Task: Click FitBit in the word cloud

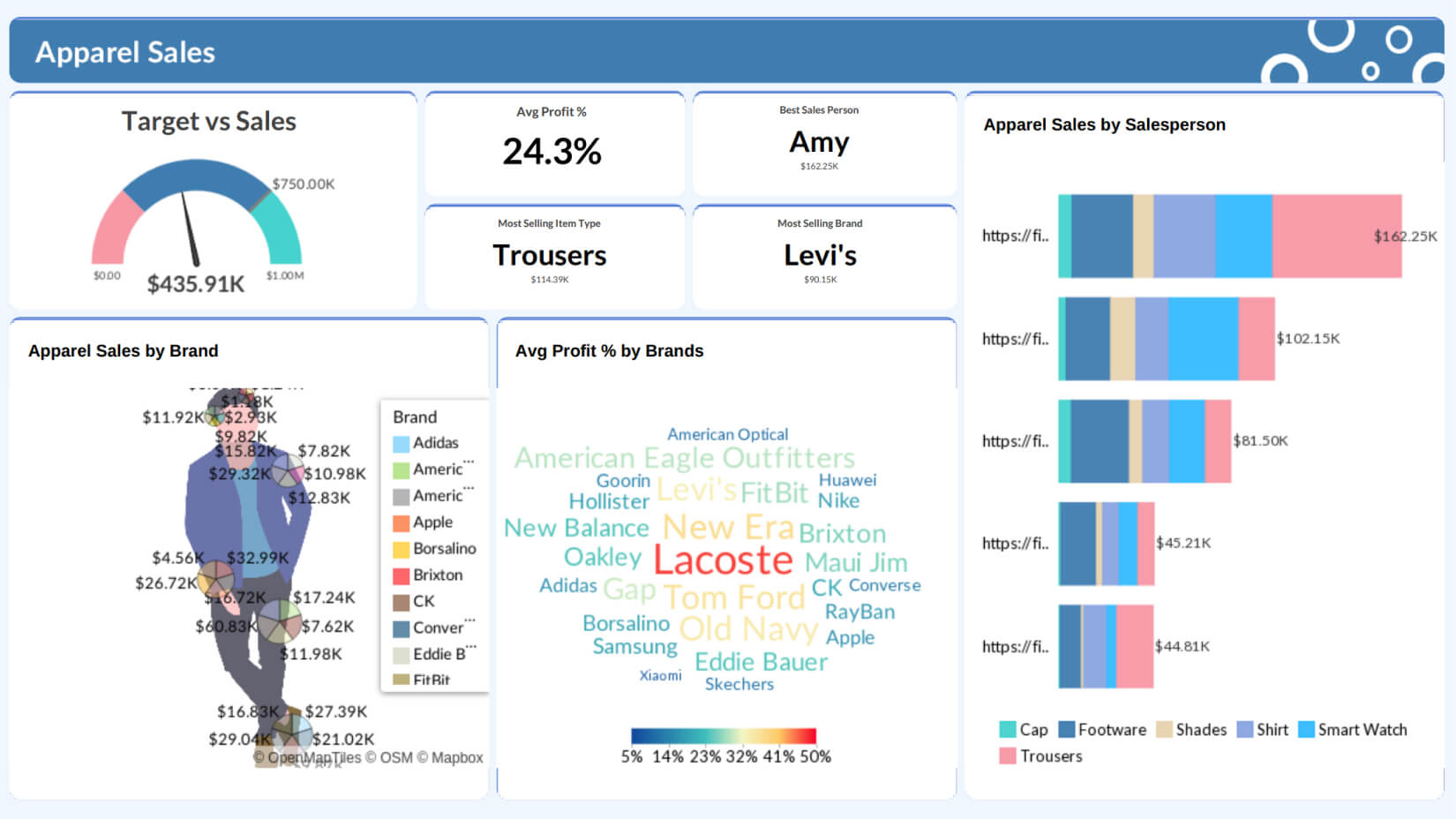Action: coord(774,492)
